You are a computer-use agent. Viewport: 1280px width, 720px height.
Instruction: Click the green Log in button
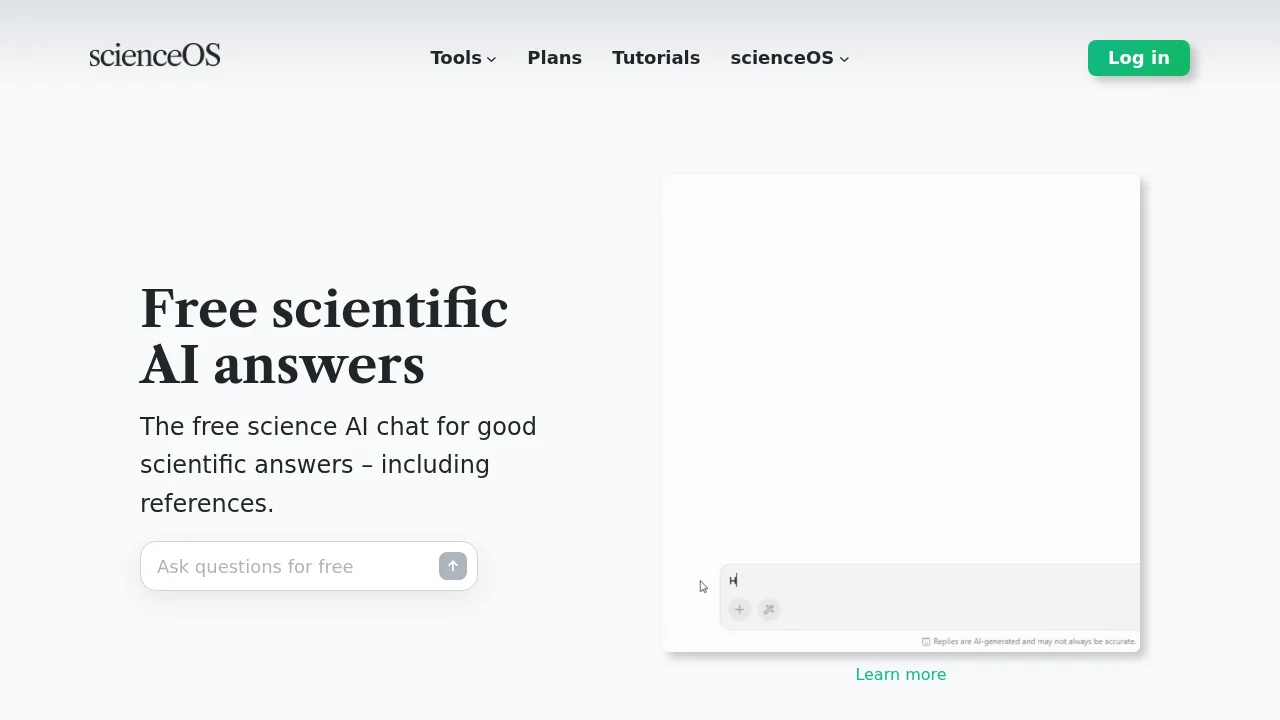1138,58
